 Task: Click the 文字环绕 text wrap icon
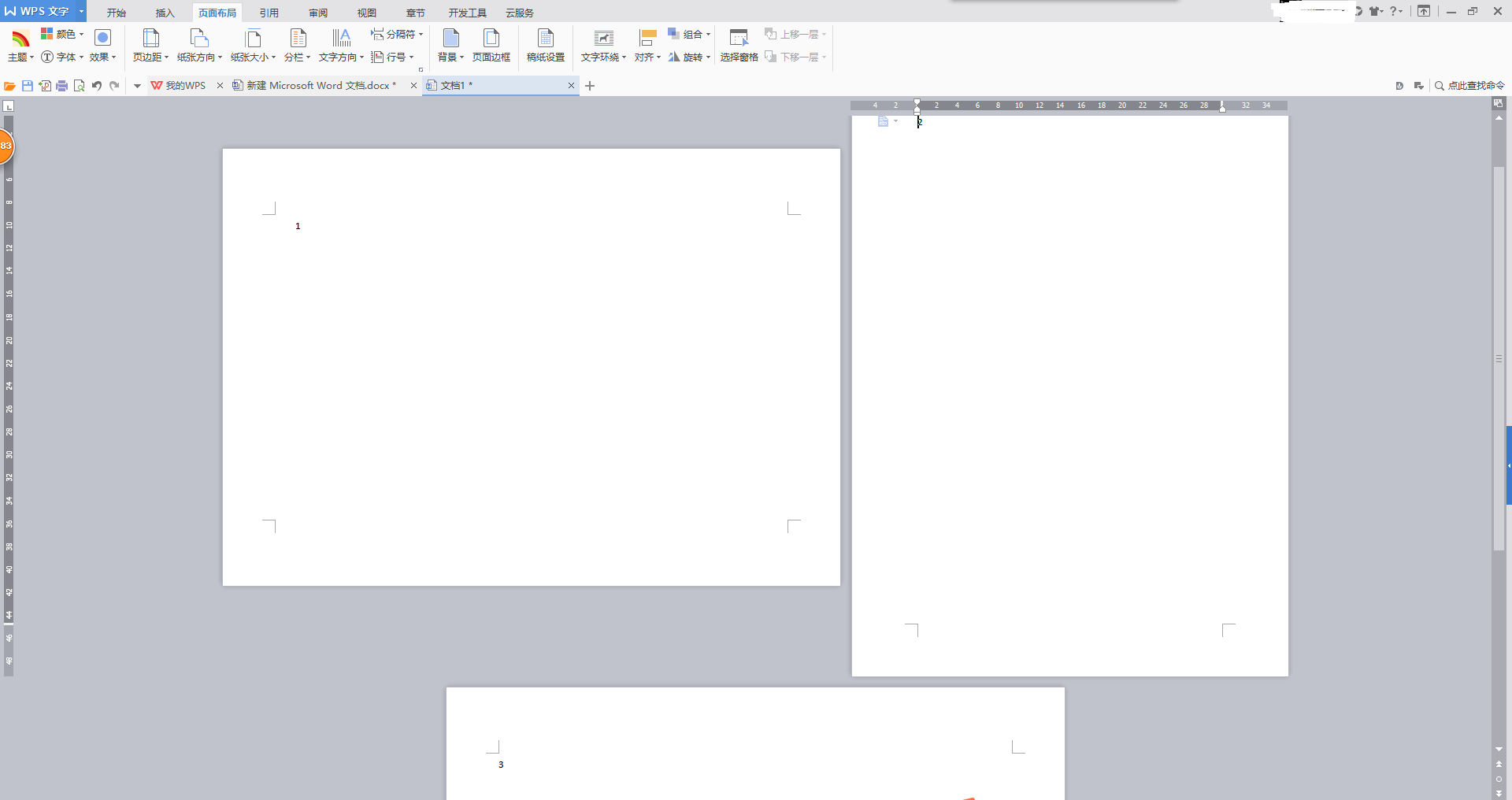(x=603, y=38)
